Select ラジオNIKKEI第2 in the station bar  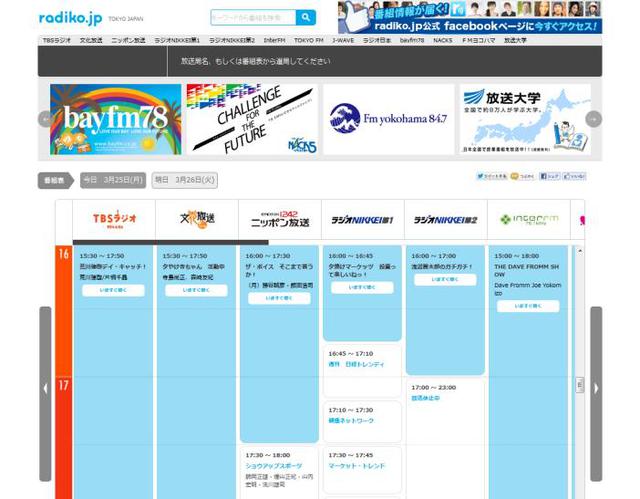(x=232, y=40)
